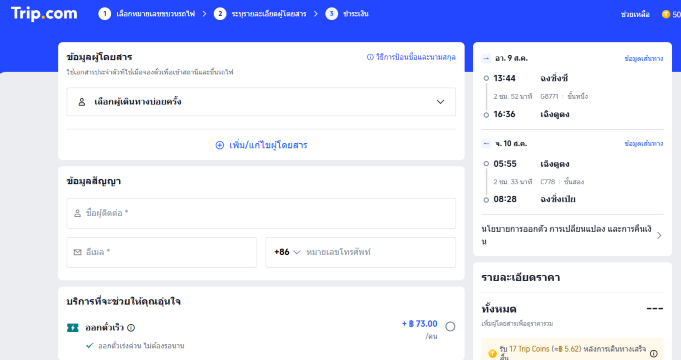The image size is (681, 360).
Task: Click outbound arrow icon for 9 ส.ค. trip
Action: tap(486, 58)
